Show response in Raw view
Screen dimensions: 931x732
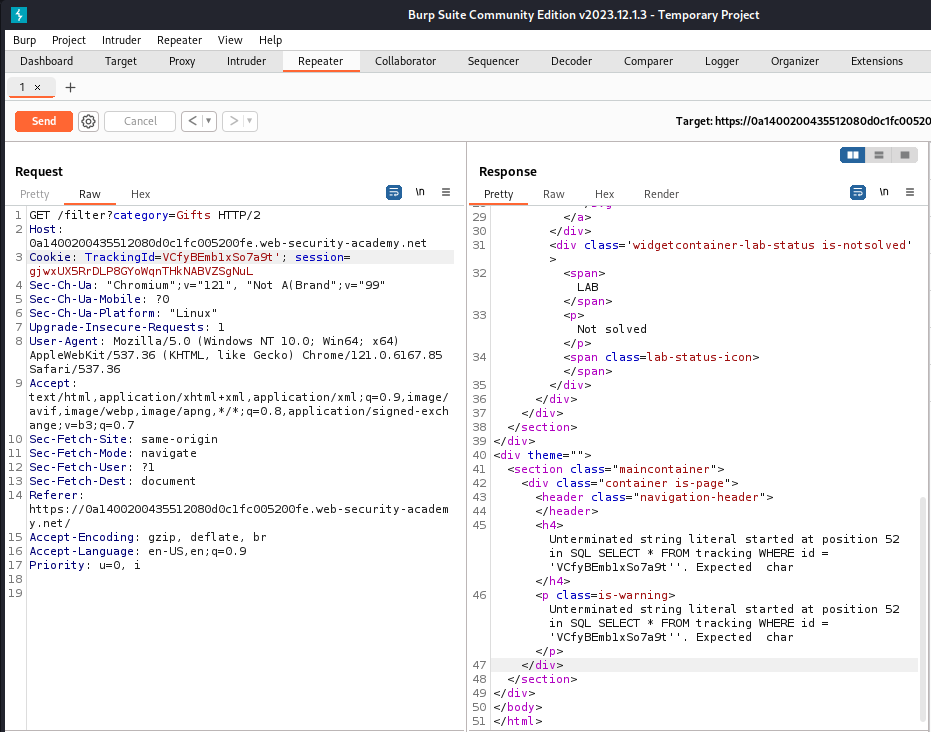(553, 194)
